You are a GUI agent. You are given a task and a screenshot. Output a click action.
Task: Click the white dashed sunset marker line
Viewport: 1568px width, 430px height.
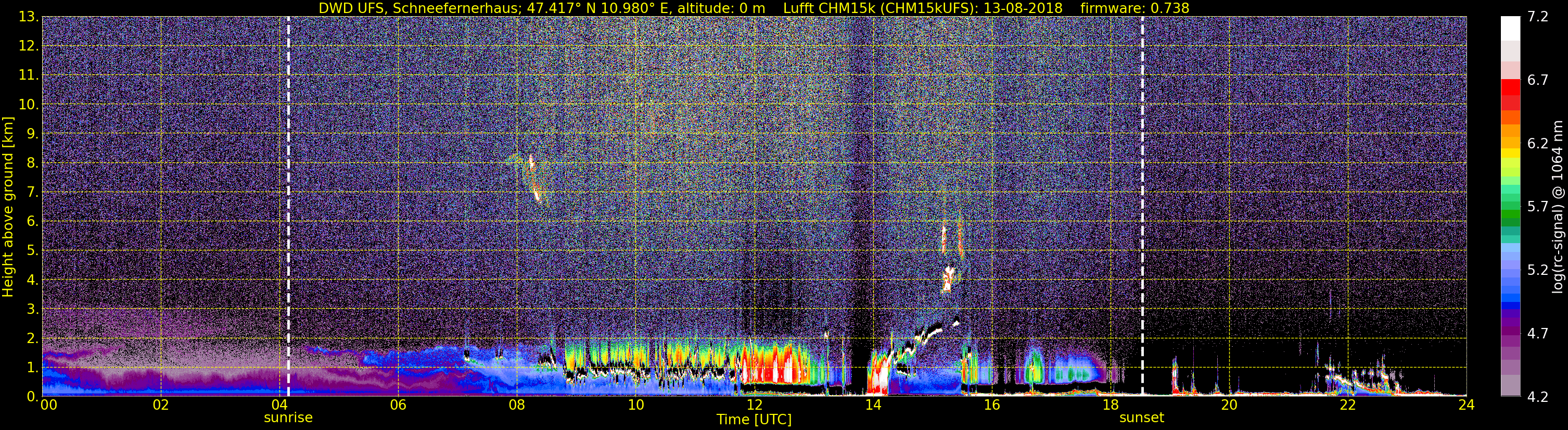coord(1142,206)
